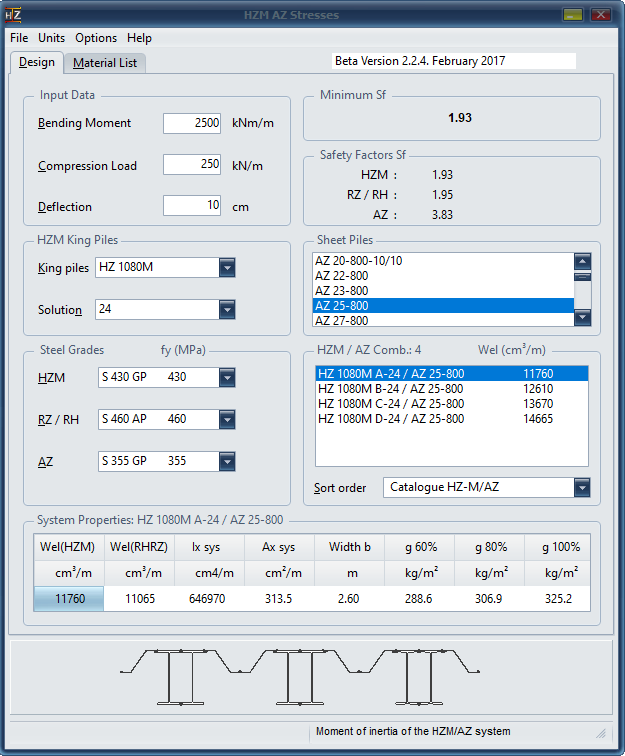Viewport: 625px width, 756px height.
Task: Open the Units menu
Action: point(52,38)
